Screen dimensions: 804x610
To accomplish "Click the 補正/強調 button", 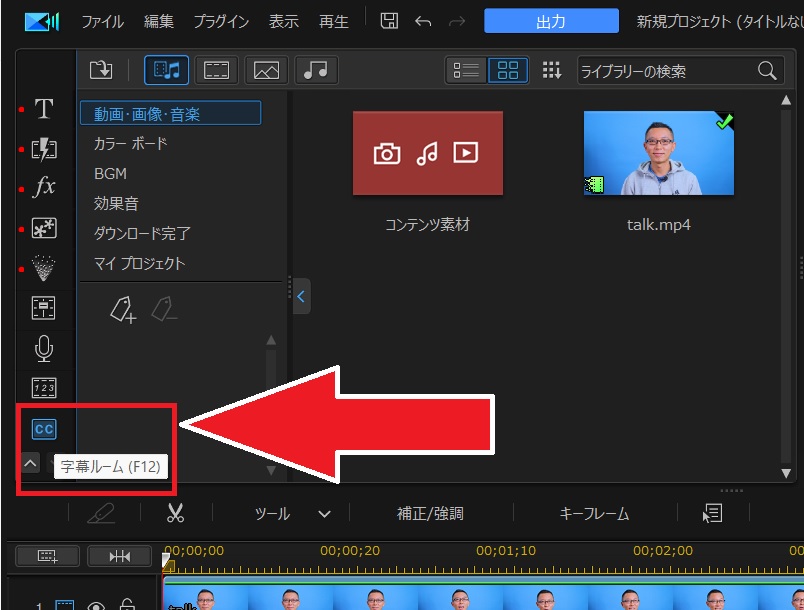I will coord(430,514).
